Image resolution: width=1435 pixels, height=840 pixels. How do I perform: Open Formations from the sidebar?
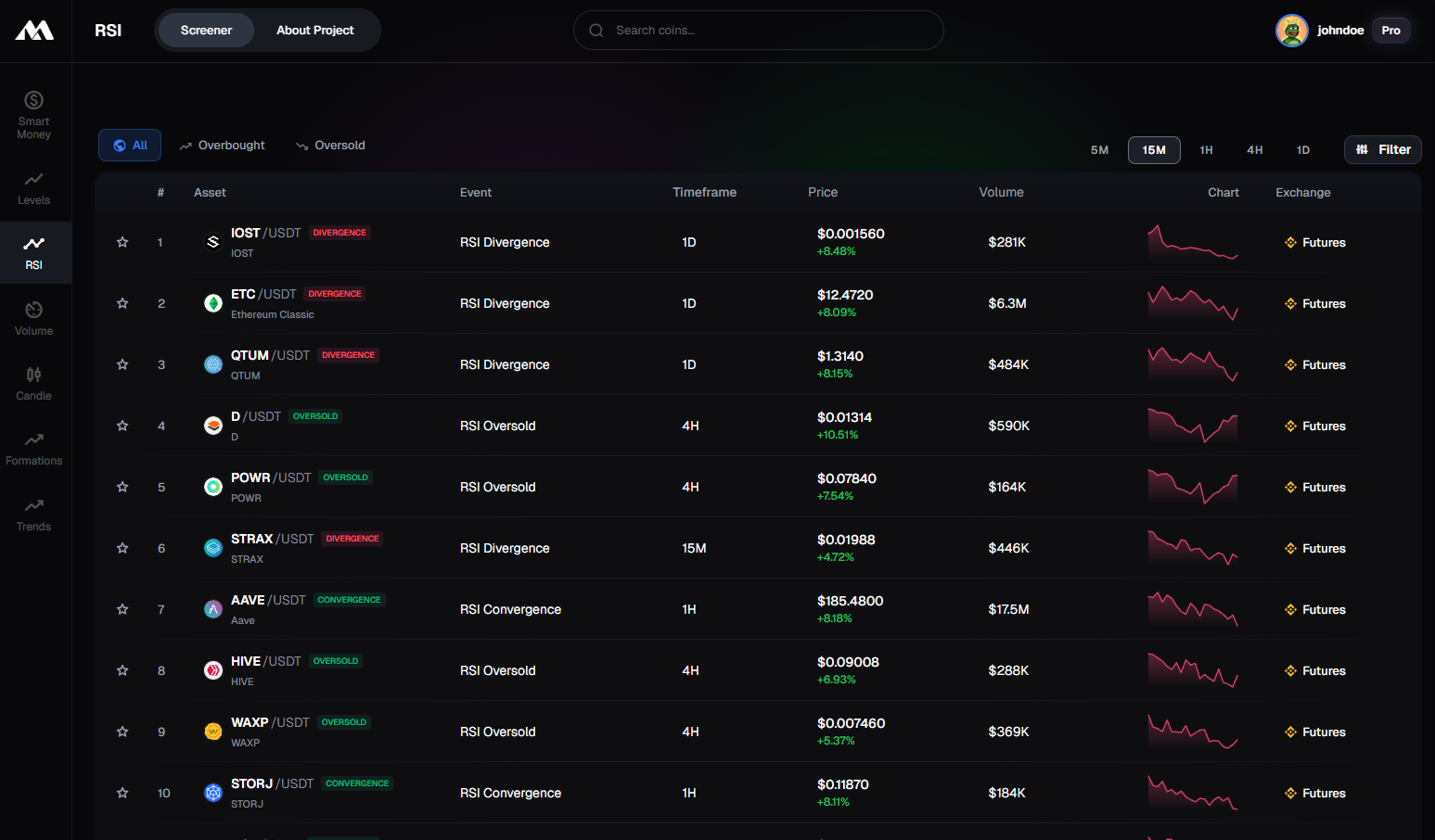pyautogui.click(x=34, y=449)
